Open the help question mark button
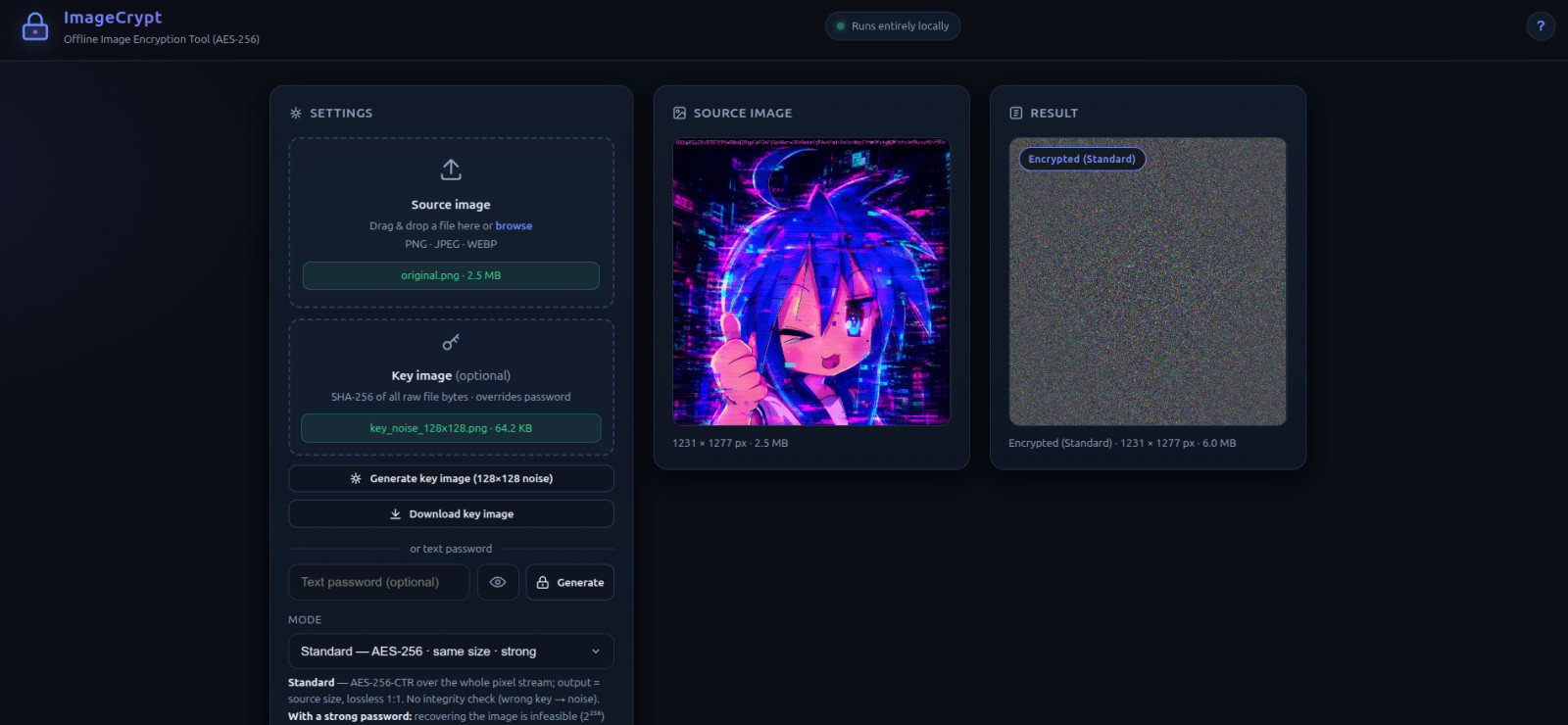 [1541, 26]
